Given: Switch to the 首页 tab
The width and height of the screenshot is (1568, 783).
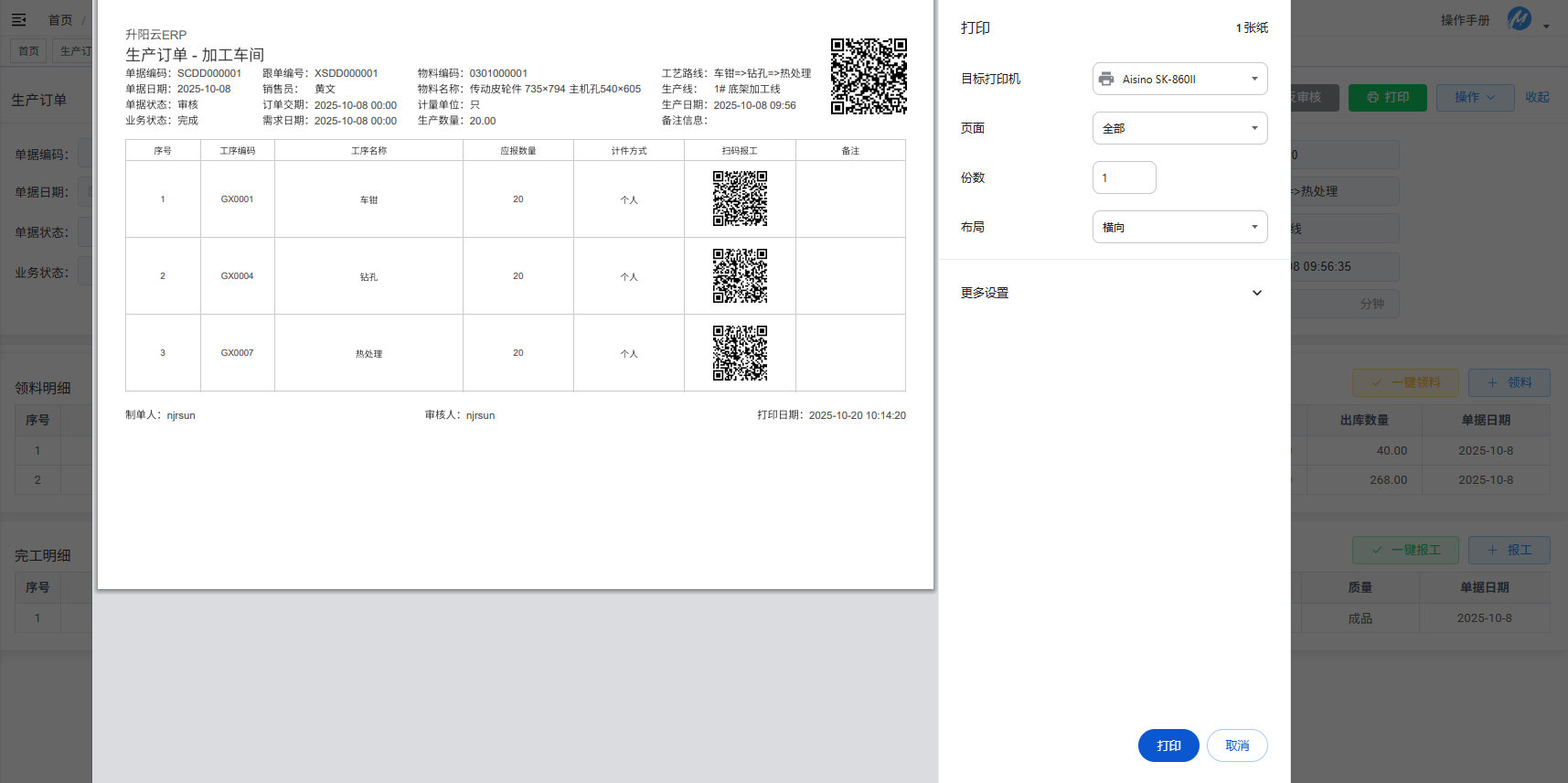Looking at the screenshot, I should (x=29, y=51).
